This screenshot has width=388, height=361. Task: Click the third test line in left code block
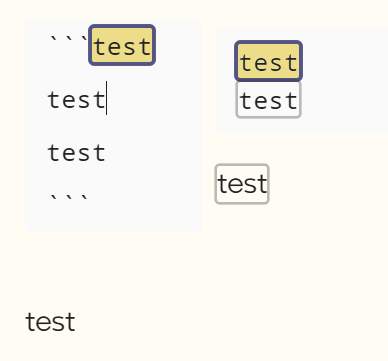[77, 153]
